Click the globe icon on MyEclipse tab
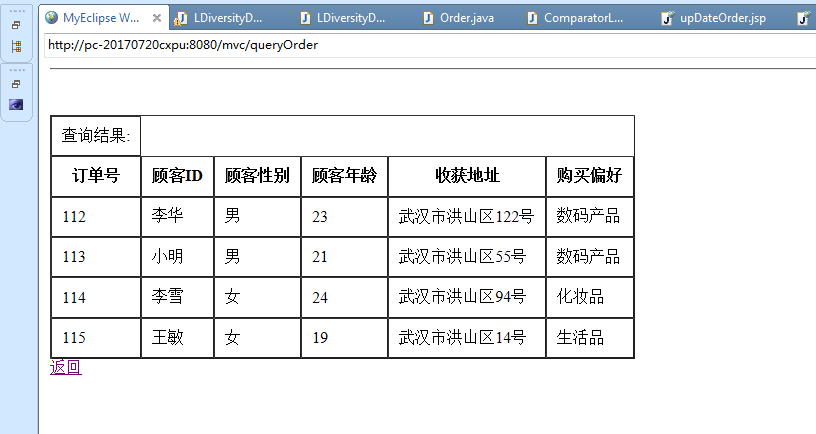 click(51, 18)
